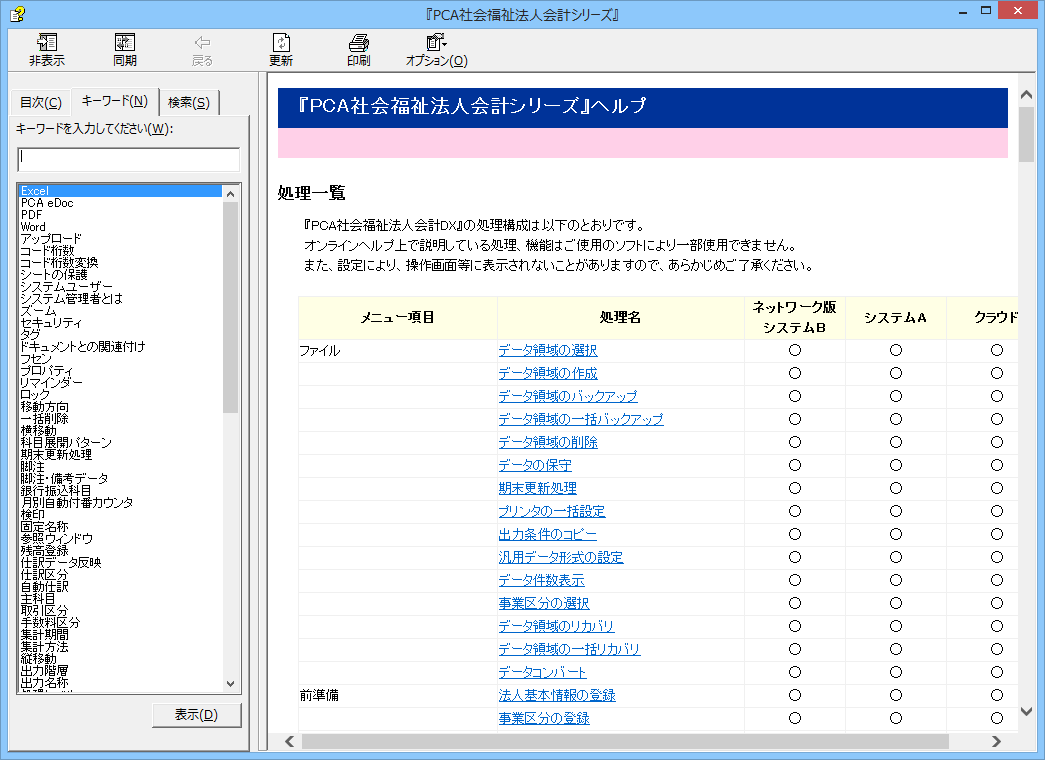Click the 戻る back arrow icon
1045x760 pixels.
click(x=202, y=43)
